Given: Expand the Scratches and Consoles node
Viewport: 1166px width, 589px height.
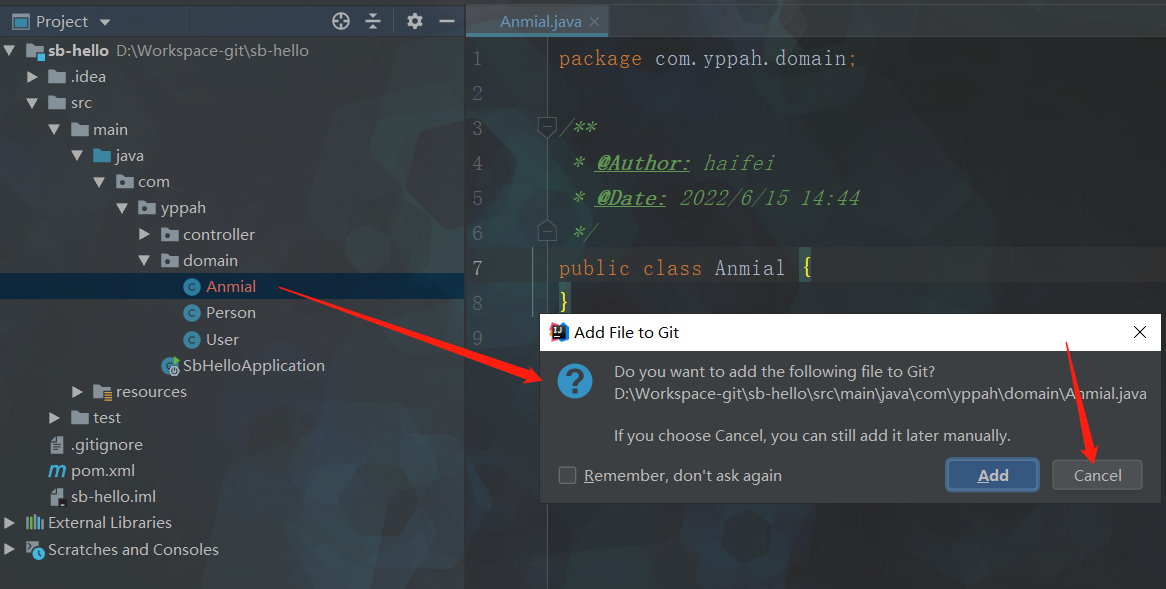Looking at the screenshot, I should click(10, 550).
